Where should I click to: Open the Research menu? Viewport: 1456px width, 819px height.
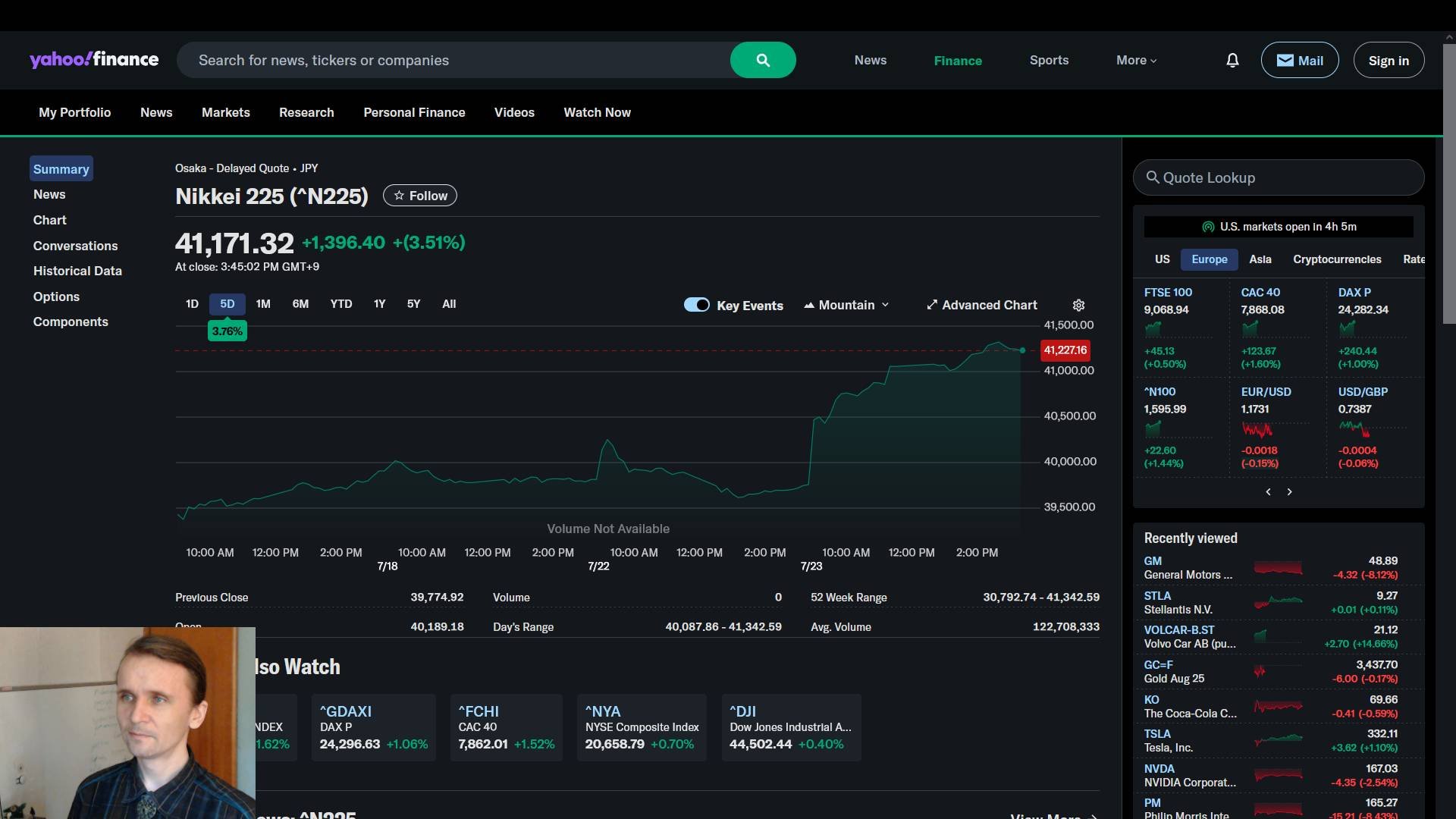click(306, 112)
